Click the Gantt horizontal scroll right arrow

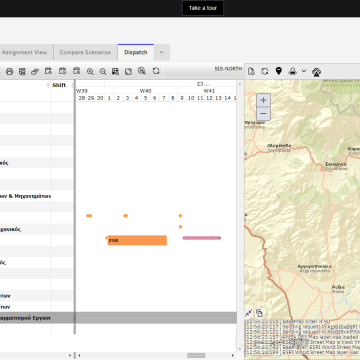234,355
